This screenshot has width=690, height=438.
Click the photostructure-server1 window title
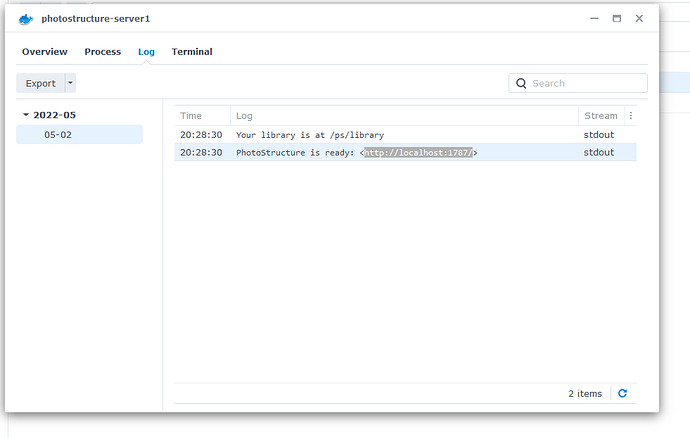pyautogui.click(x=95, y=18)
